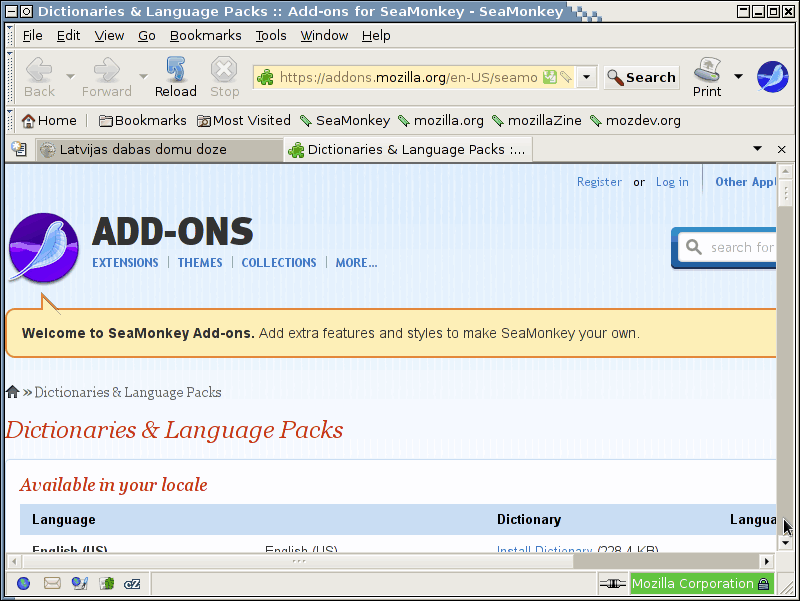Click into the URL address field
800x601 pixels.
[408, 78]
